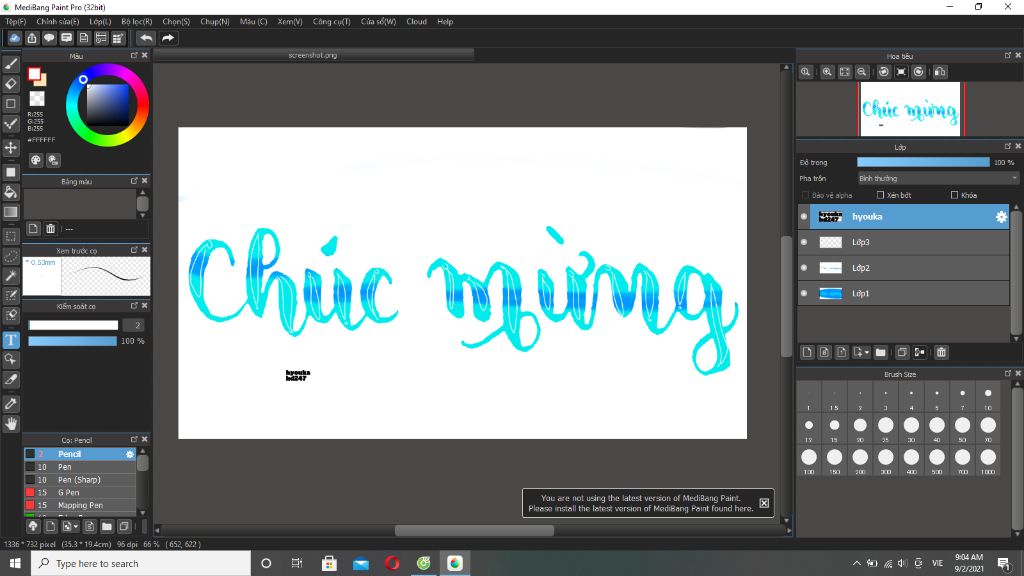This screenshot has height=576, width=1024.
Task: Open the Lớp(L) menu
Action: point(100,22)
